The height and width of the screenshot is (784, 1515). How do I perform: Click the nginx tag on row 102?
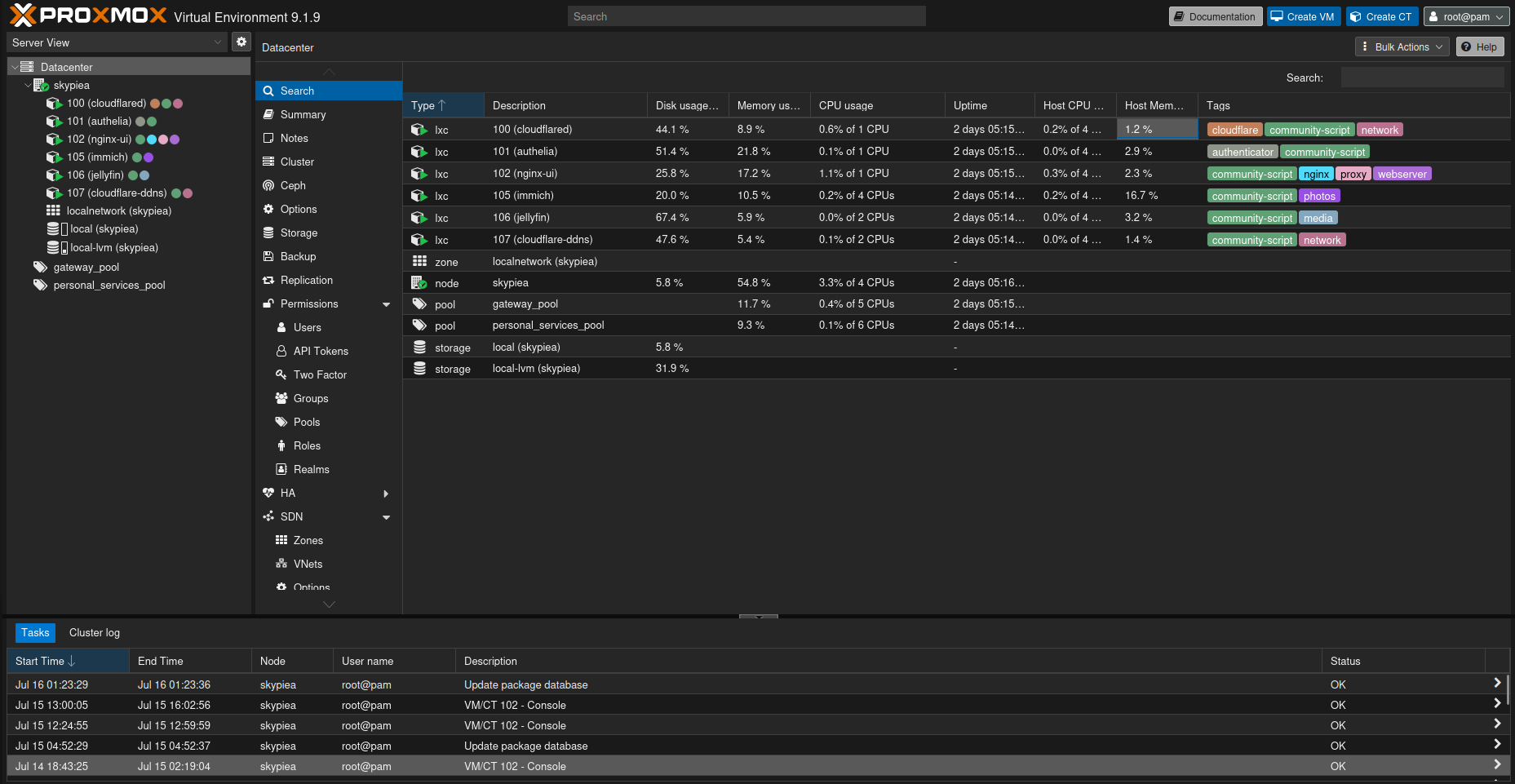tap(1316, 174)
